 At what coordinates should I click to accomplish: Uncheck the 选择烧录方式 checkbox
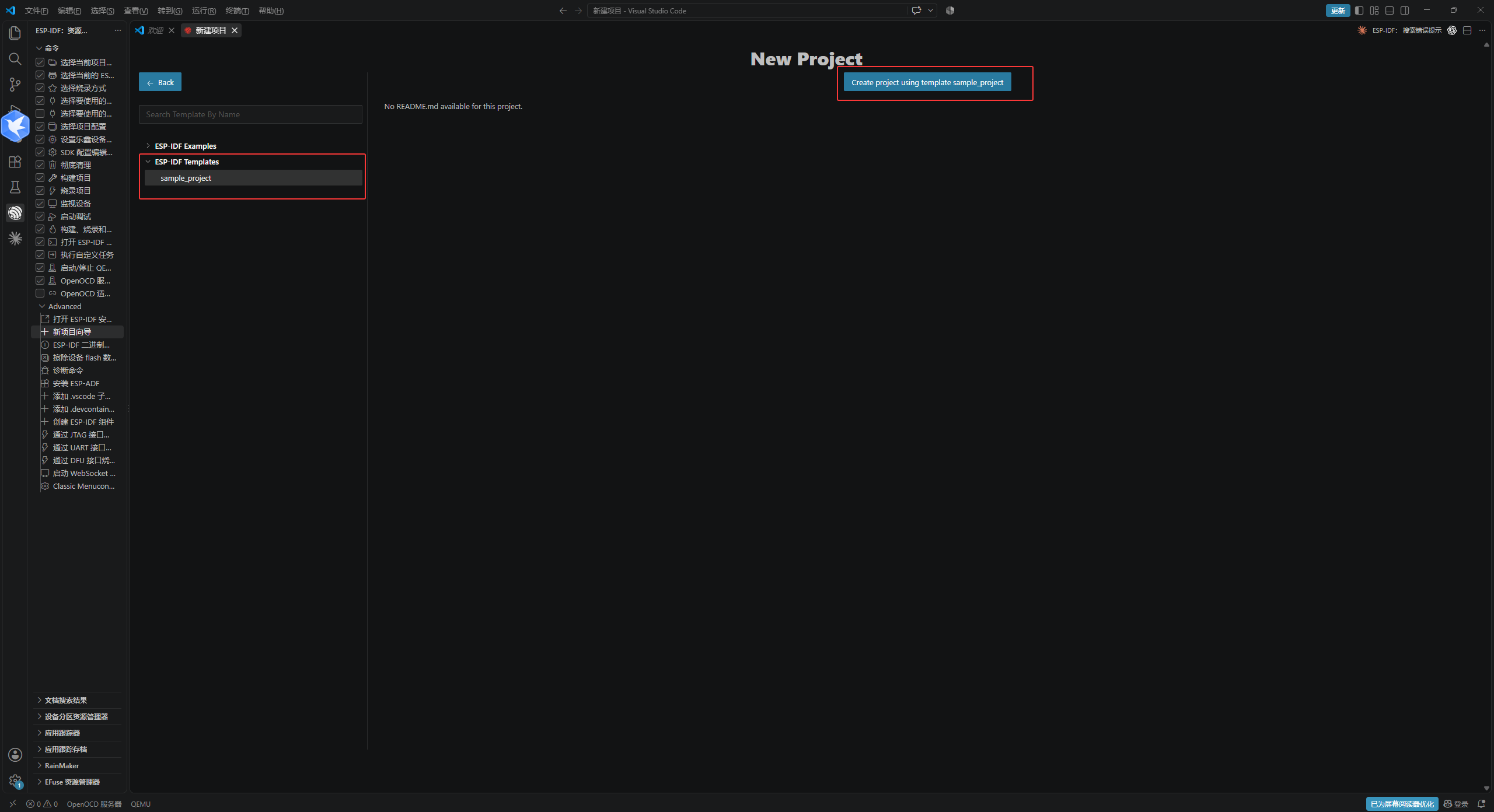[40, 88]
